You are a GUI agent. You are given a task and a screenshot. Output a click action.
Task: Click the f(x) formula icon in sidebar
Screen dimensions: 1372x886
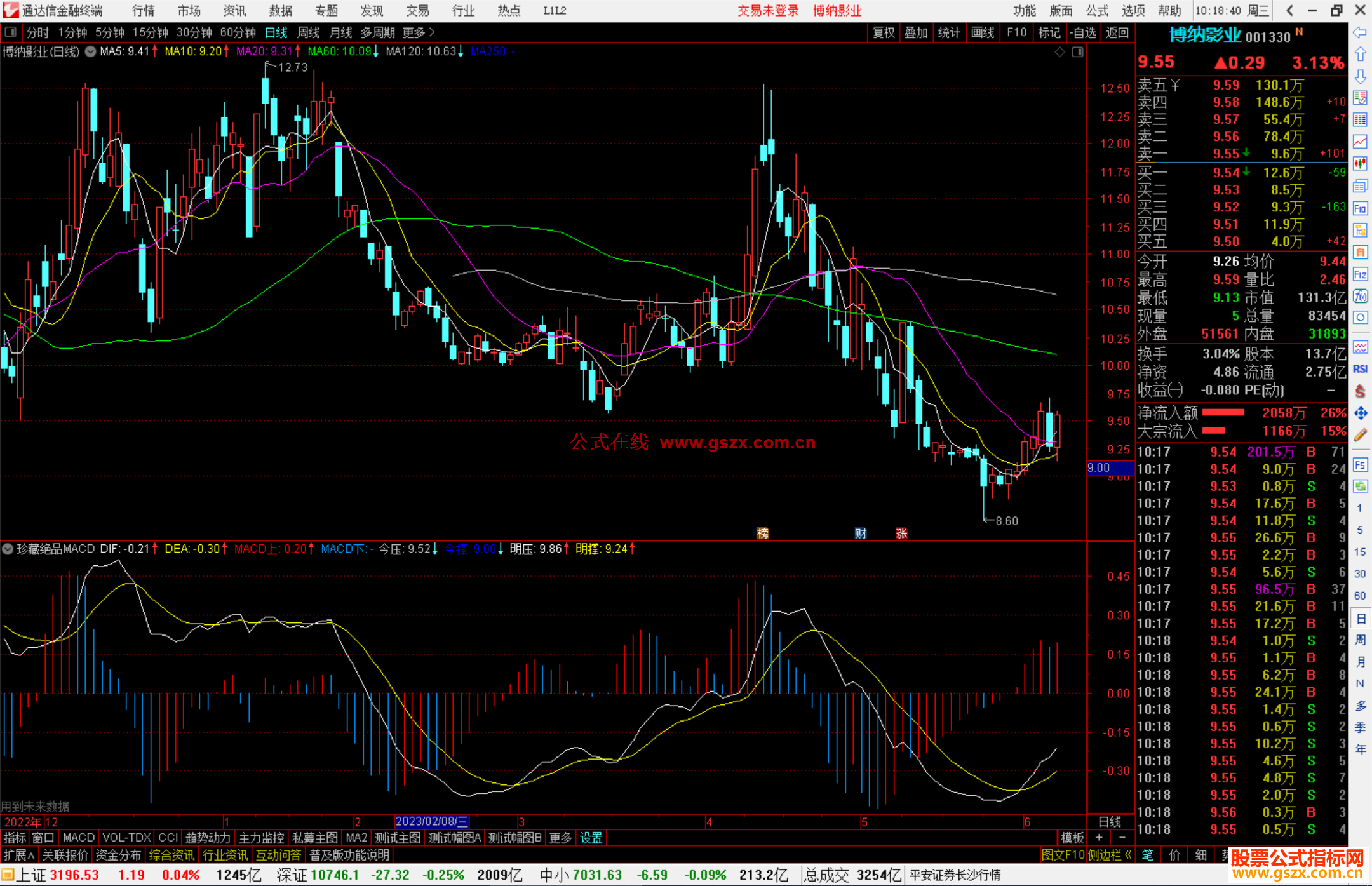[x=1360, y=296]
